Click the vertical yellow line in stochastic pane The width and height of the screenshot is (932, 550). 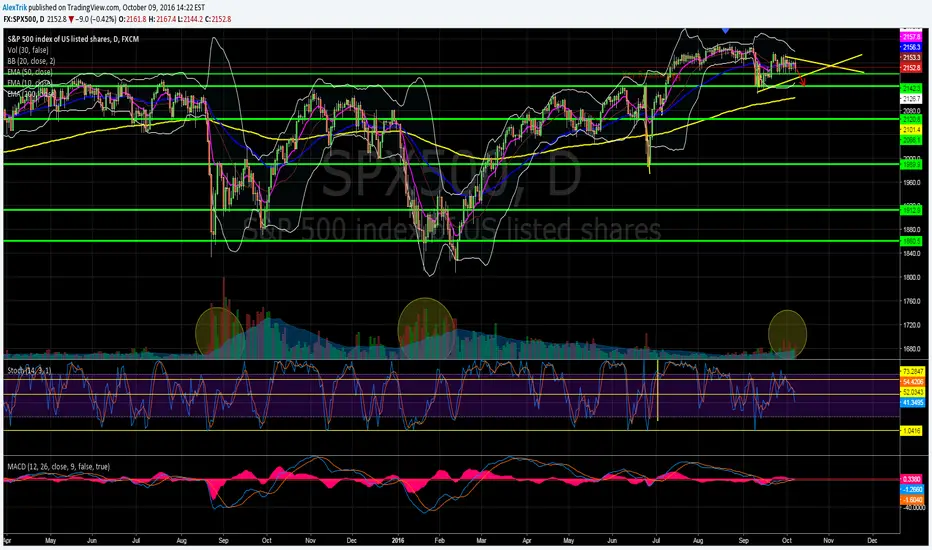click(657, 390)
